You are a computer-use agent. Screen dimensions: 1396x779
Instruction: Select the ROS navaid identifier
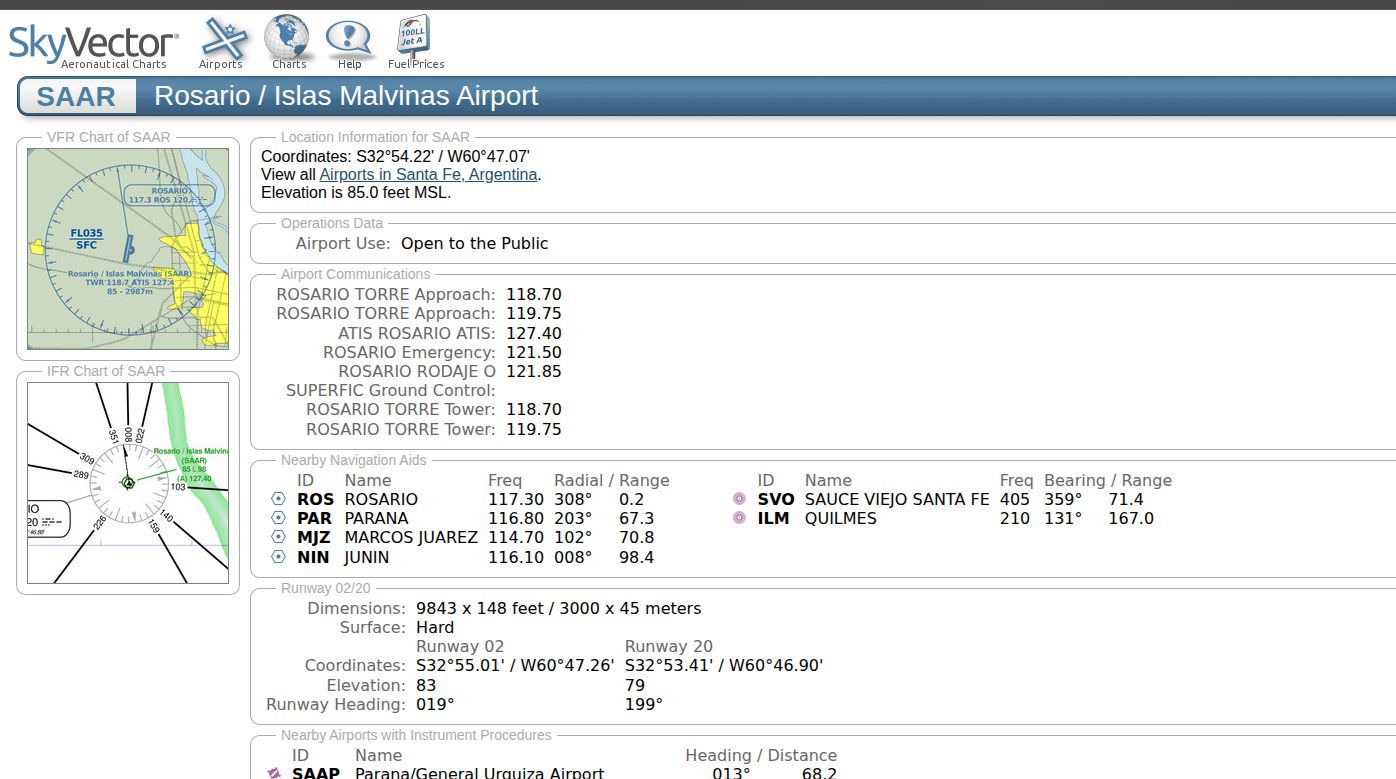tap(315, 499)
